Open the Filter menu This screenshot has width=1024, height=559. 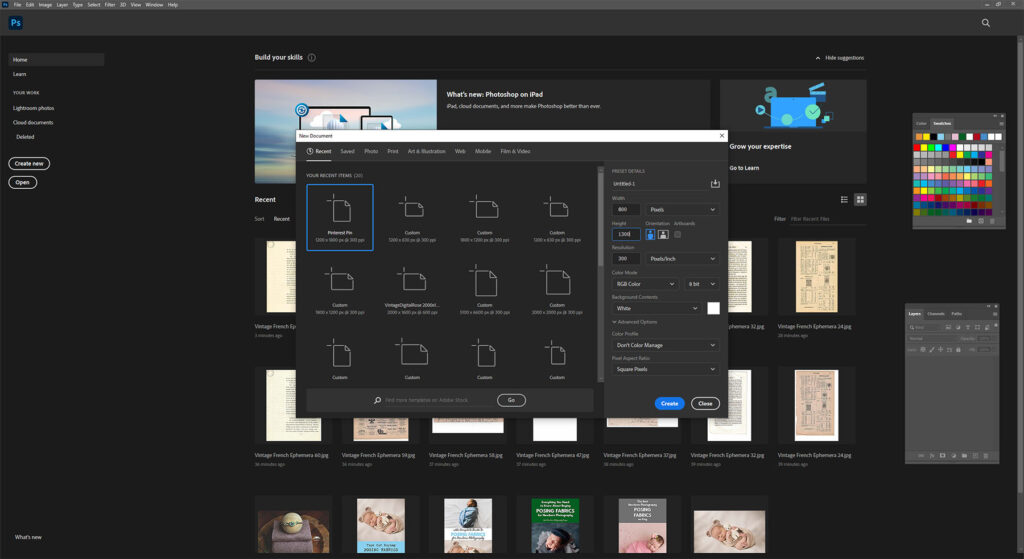[110, 5]
